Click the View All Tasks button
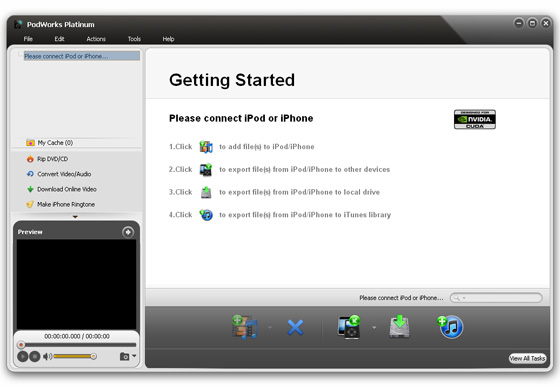 [x=527, y=358]
